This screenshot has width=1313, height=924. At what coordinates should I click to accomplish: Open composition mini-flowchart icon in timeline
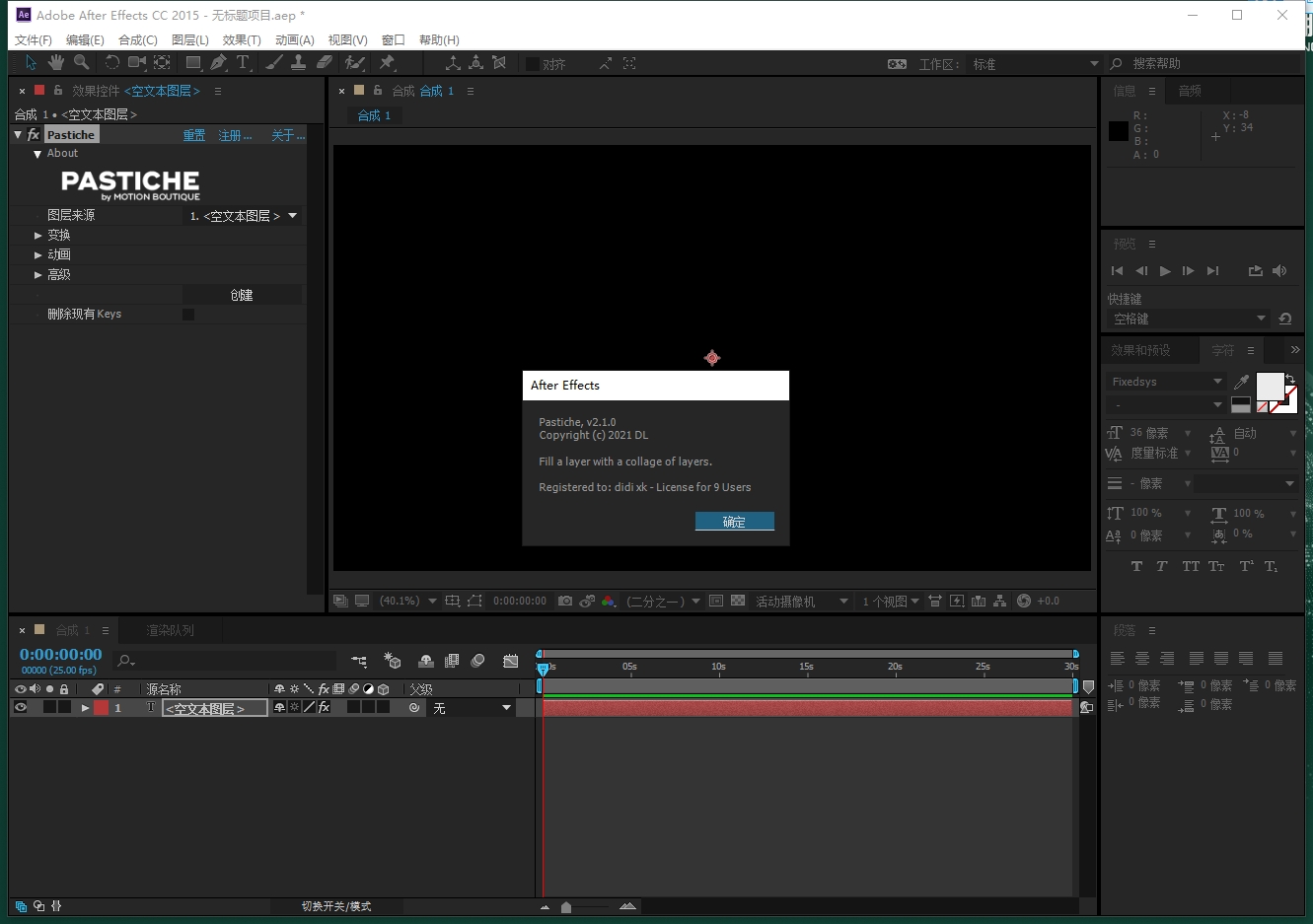click(359, 661)
